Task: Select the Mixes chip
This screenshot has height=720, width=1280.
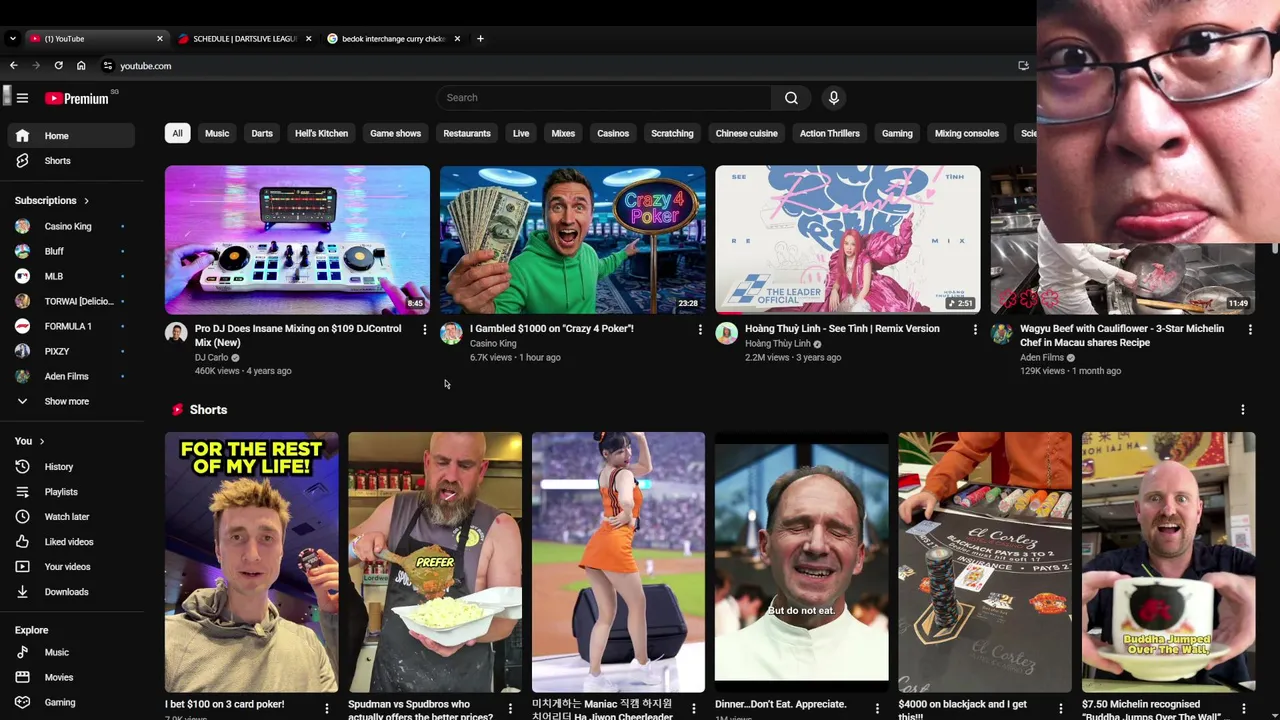Action: coord(563,134)
